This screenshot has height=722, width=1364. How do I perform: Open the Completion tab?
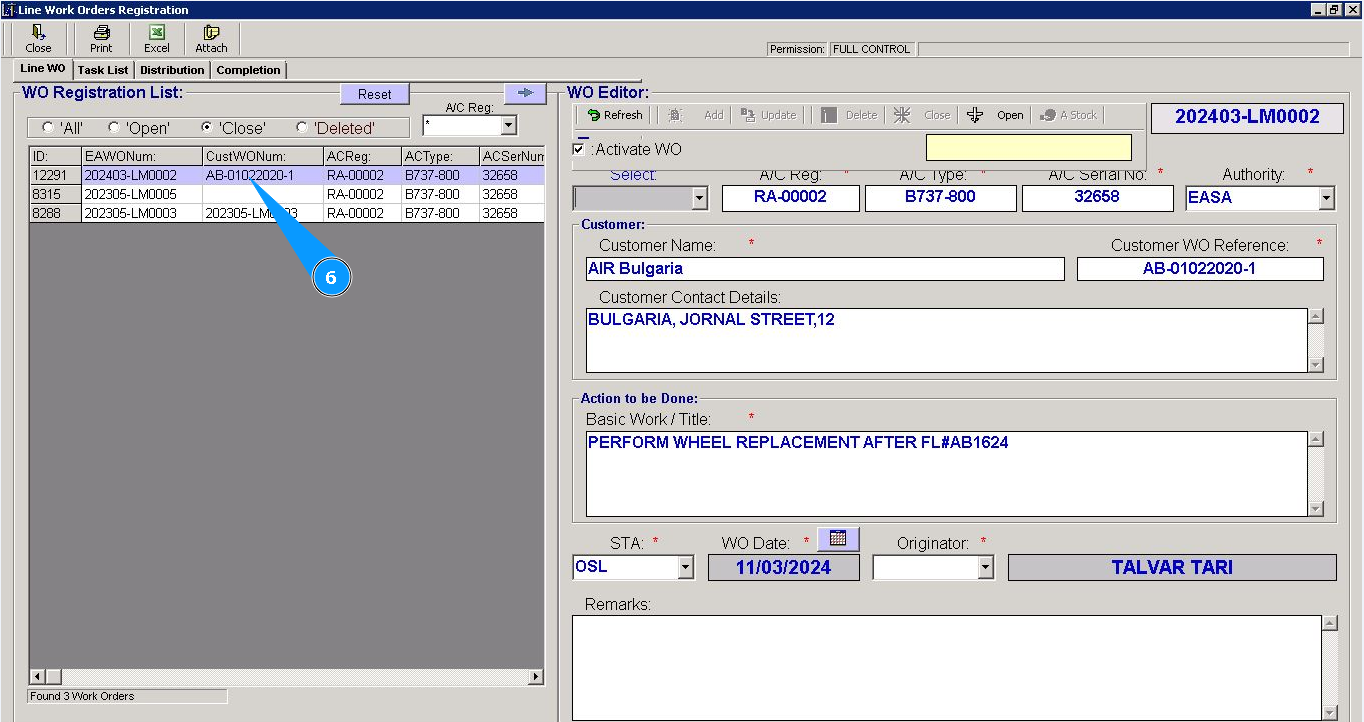248,70
